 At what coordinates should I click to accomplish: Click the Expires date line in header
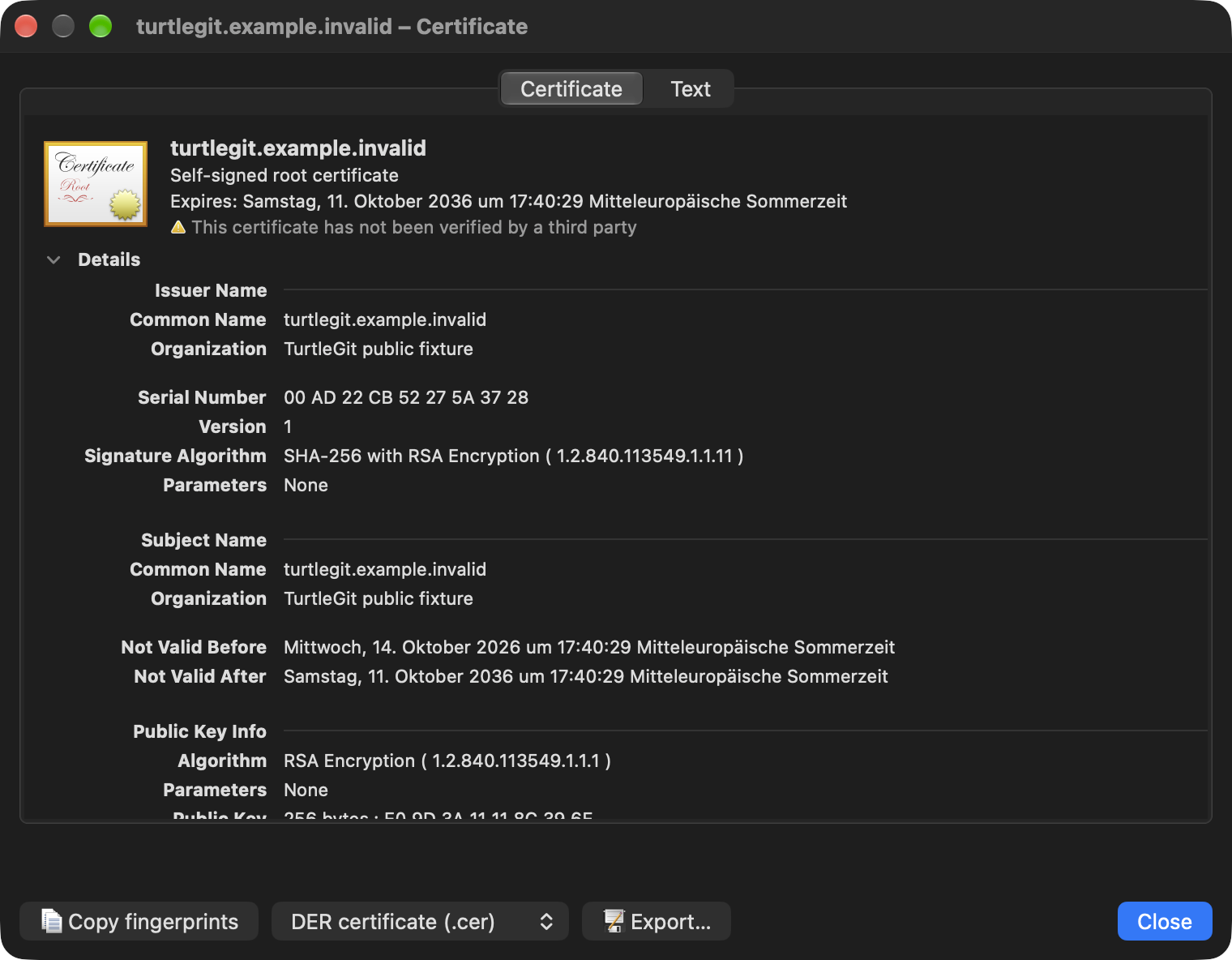coord(508,201)
